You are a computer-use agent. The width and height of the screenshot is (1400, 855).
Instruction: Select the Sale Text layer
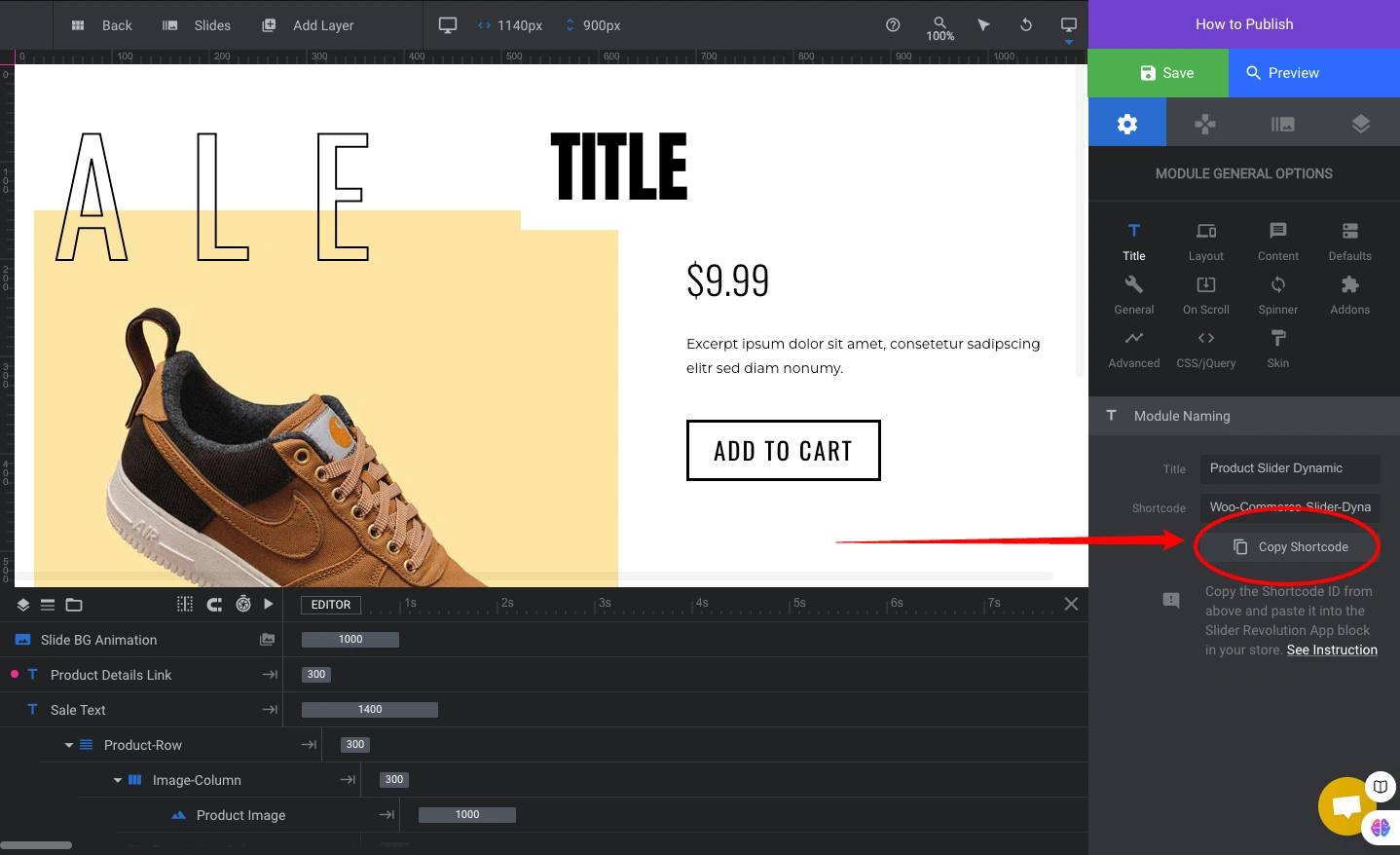pyautogui.click(x=141, y=710)
